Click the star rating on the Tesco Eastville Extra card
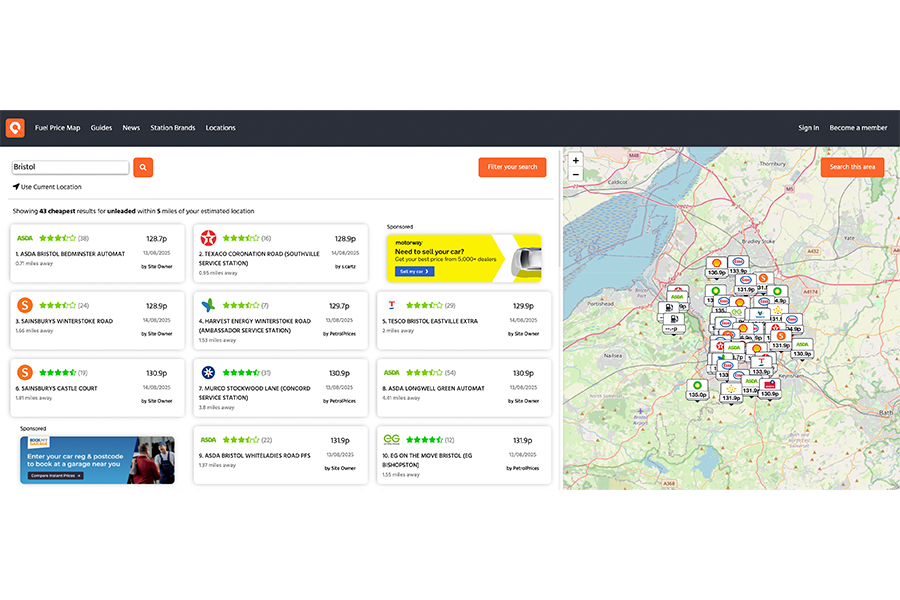Viewport: 900px width, 600px height. [x=424, y=305]
